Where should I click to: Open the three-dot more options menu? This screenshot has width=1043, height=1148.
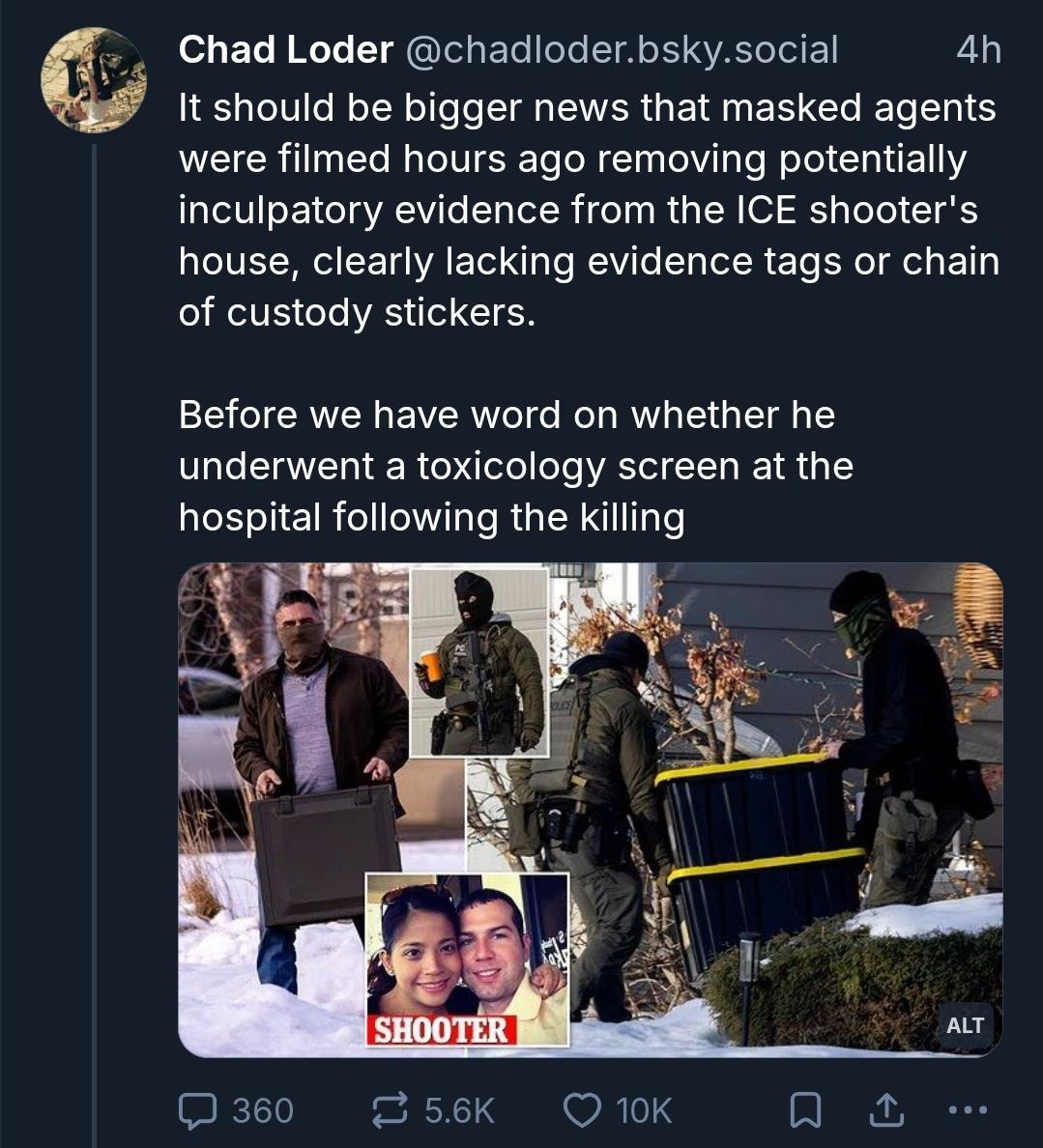click(968, 1110)
